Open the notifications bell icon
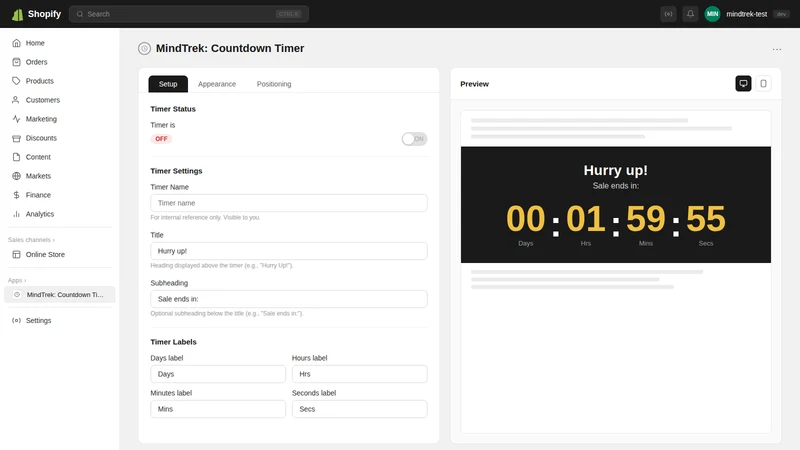Viewport: 800px width, 450px height. point(690,14)
